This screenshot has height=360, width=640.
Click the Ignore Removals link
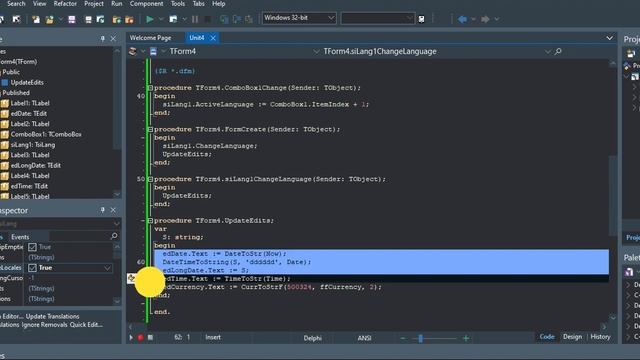point(44,325)
